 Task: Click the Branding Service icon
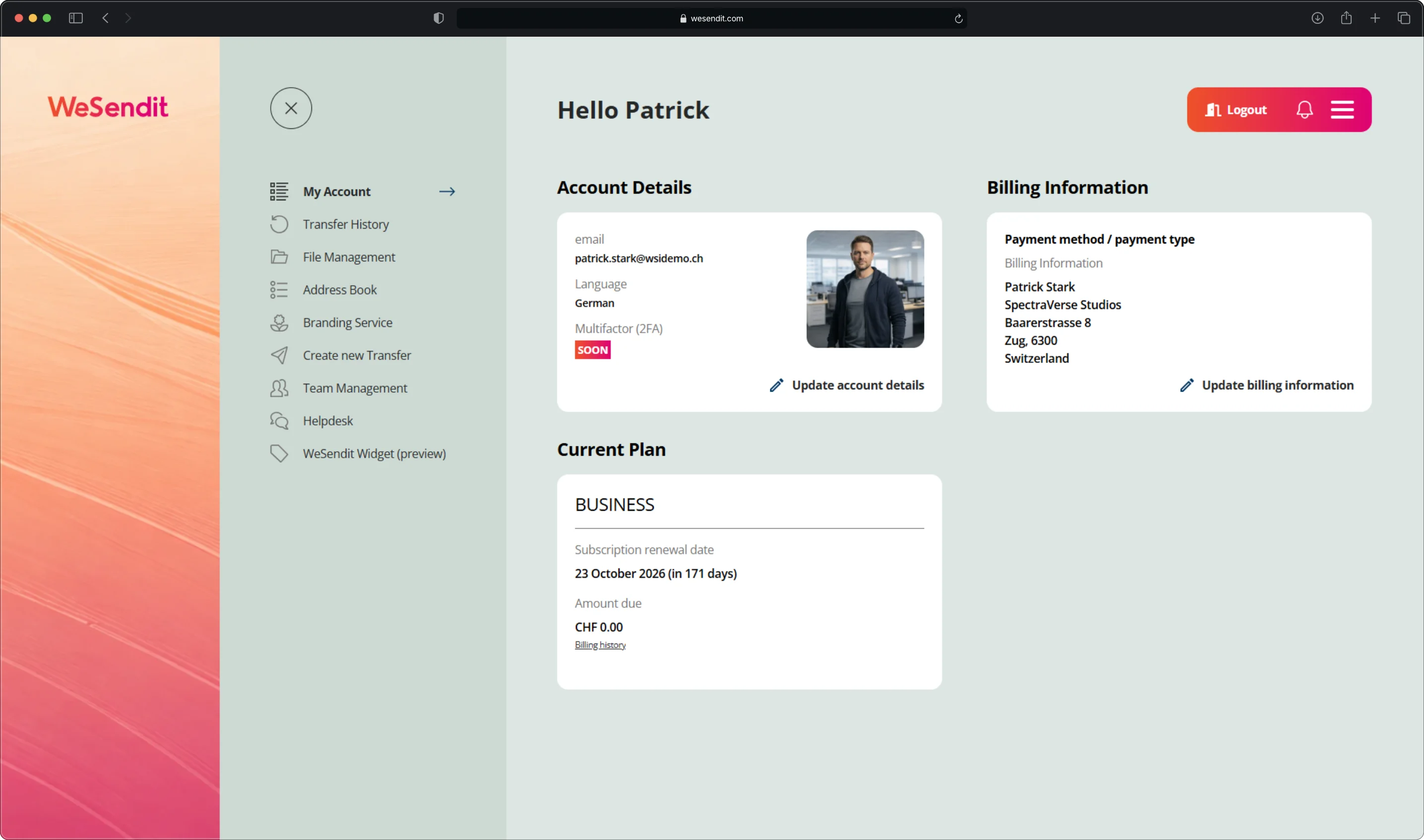click(279, 323)
